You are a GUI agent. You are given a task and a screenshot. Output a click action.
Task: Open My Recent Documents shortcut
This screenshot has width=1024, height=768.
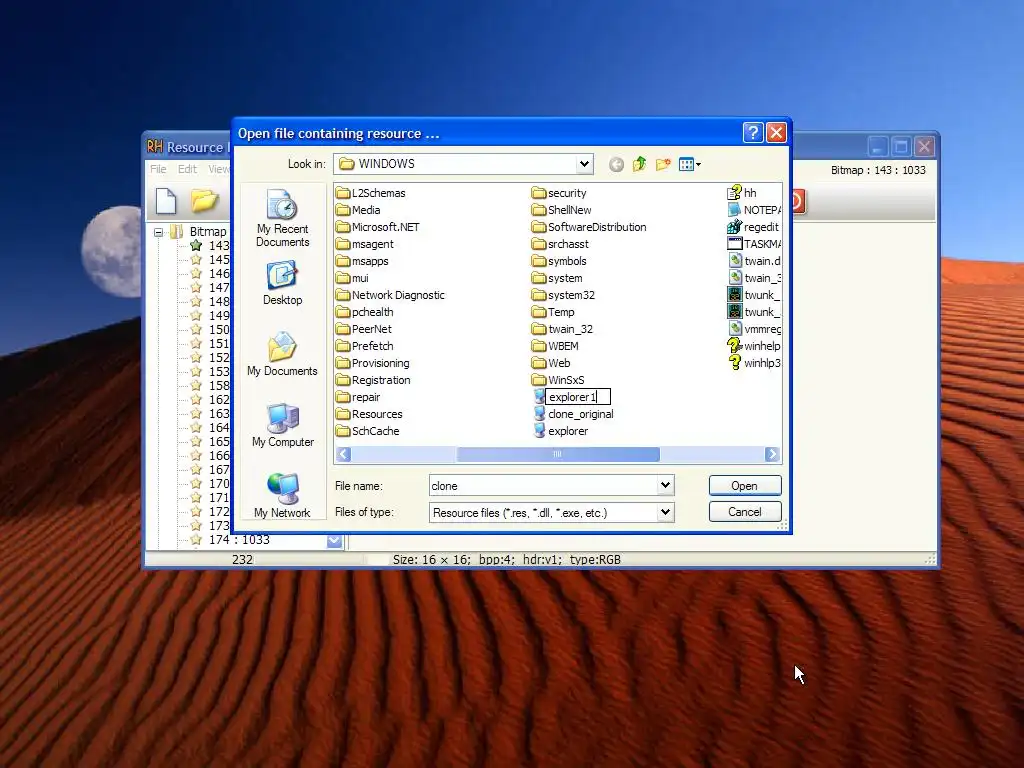(283, 219)
